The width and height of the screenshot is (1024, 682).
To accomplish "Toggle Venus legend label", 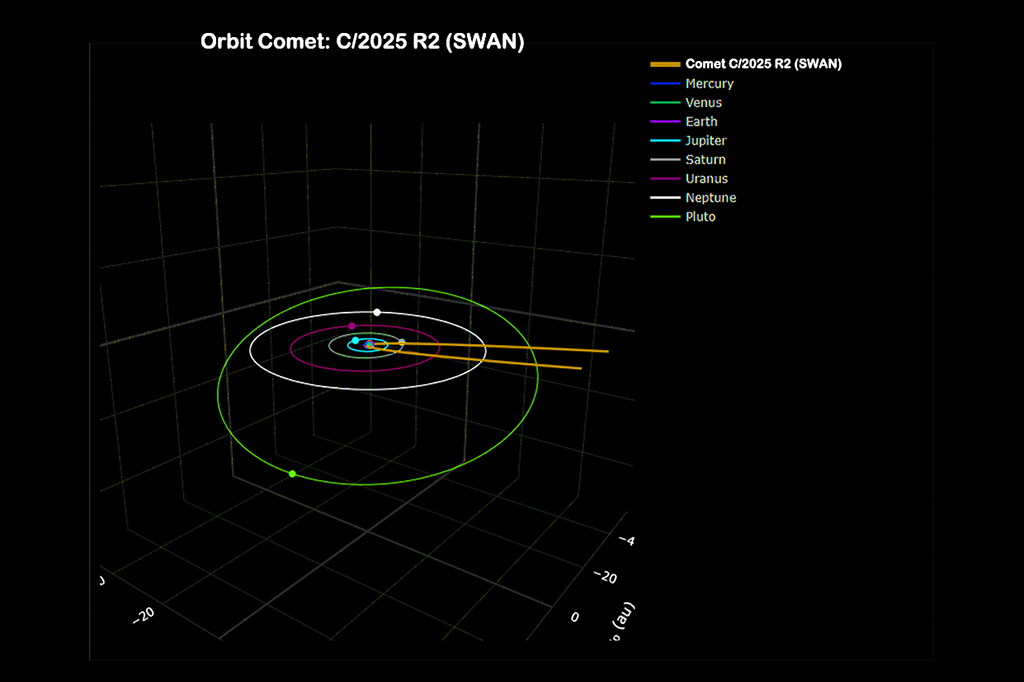I will (x=703, y=103).
